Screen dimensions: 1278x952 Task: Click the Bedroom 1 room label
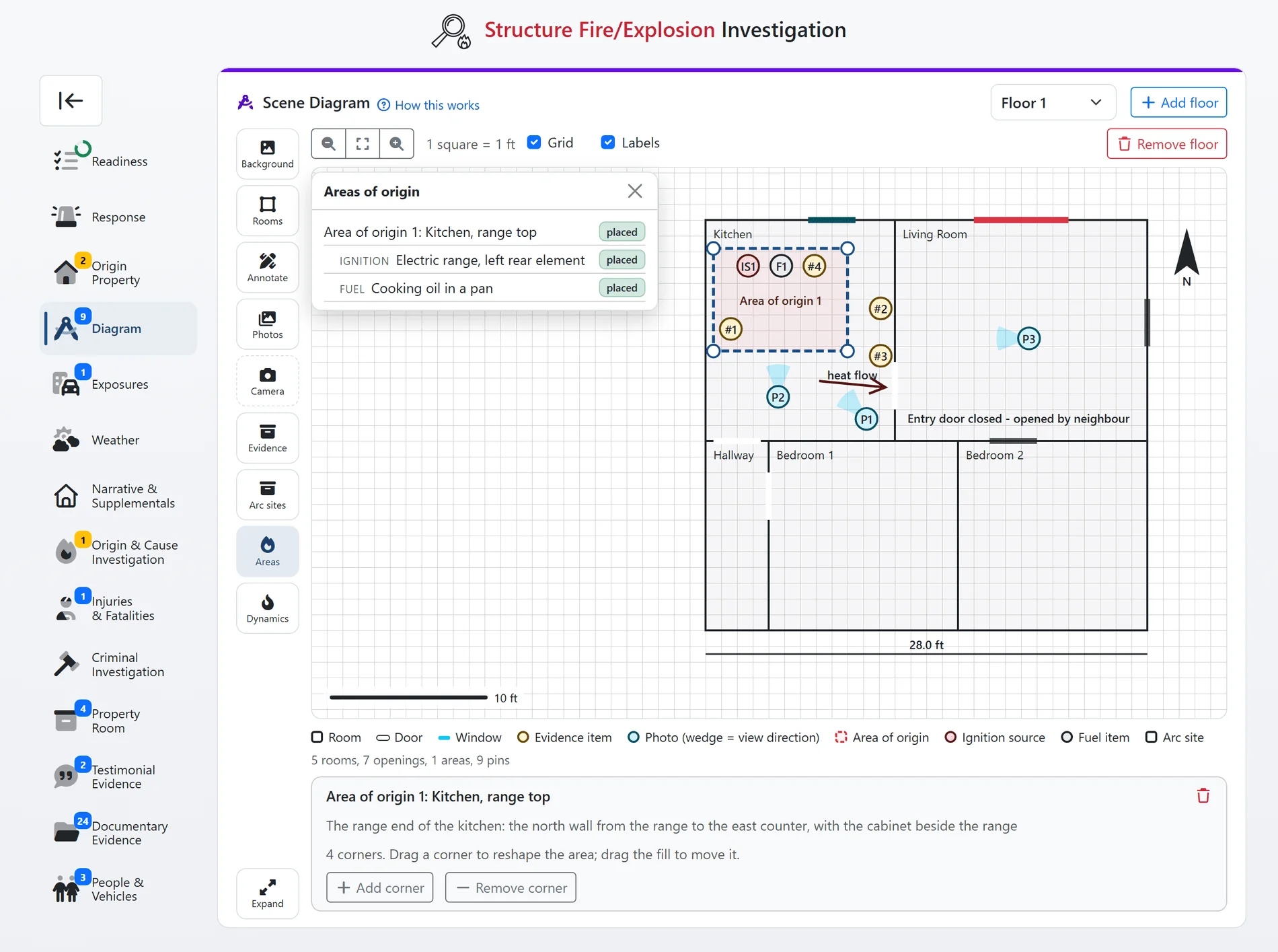point(804,455)
